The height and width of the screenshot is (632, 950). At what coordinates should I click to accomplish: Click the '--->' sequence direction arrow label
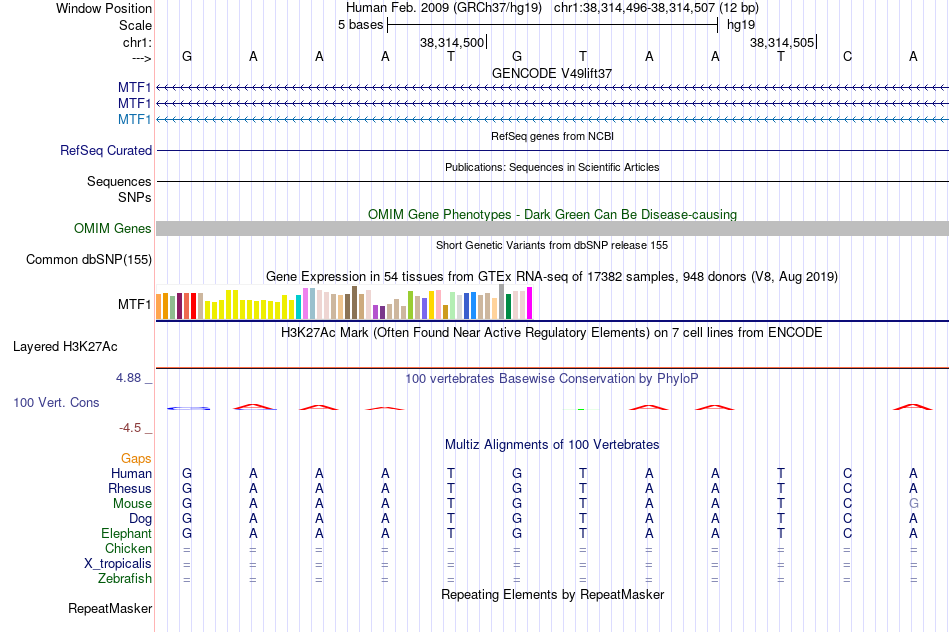coord(141,58)
